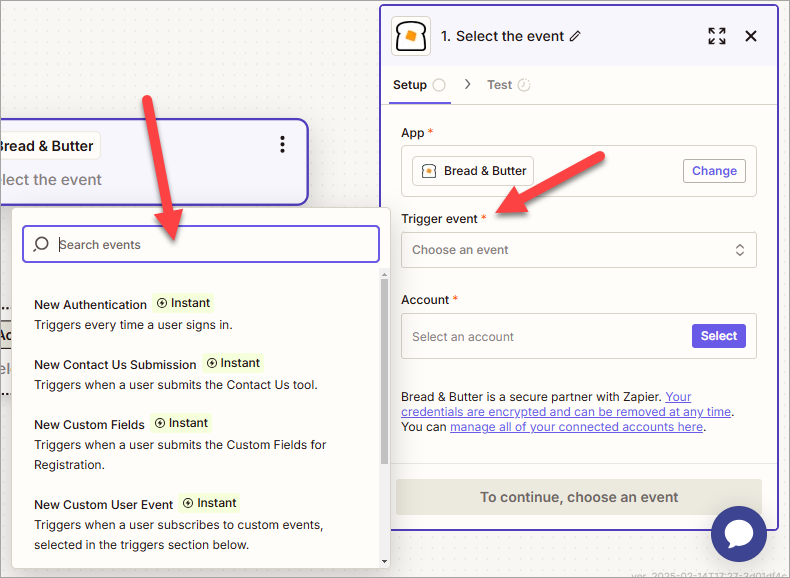Click the To continue, choose an event button
The image size is (790, 578).
click(578, 497)
